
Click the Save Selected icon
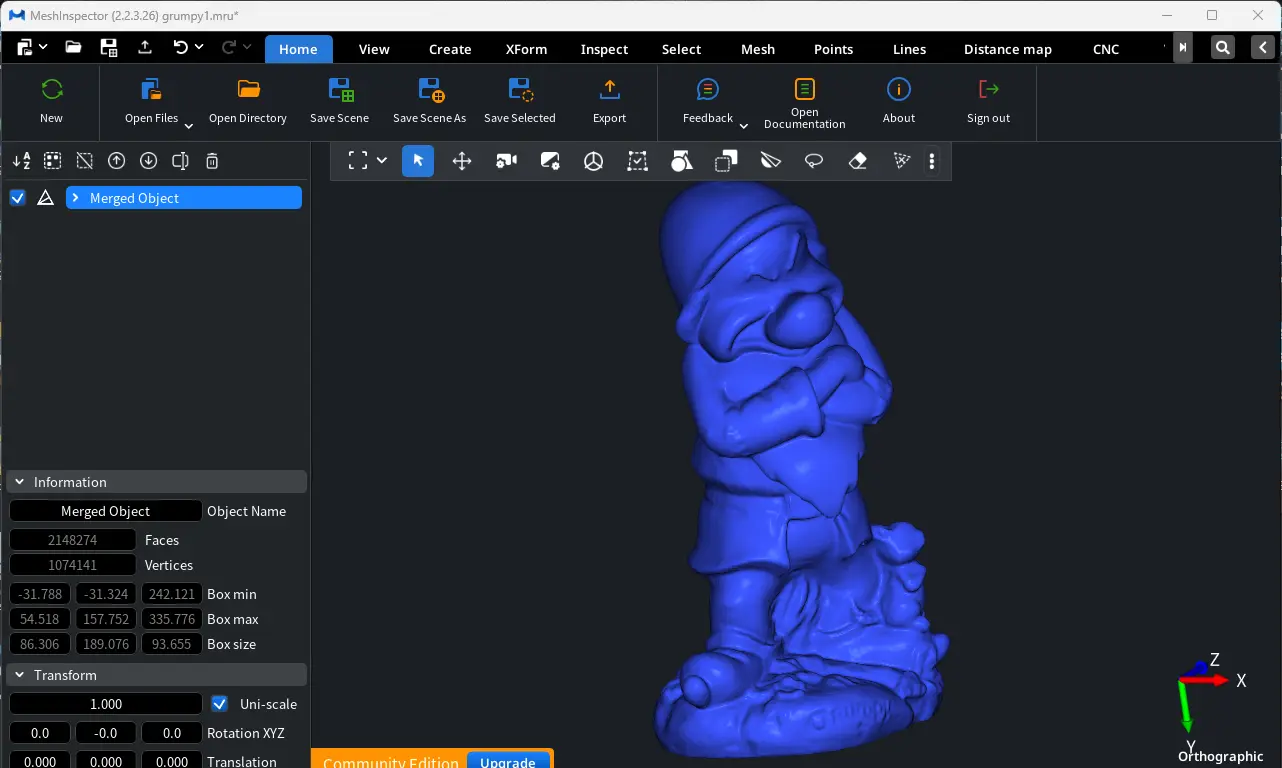coord(520,89)
